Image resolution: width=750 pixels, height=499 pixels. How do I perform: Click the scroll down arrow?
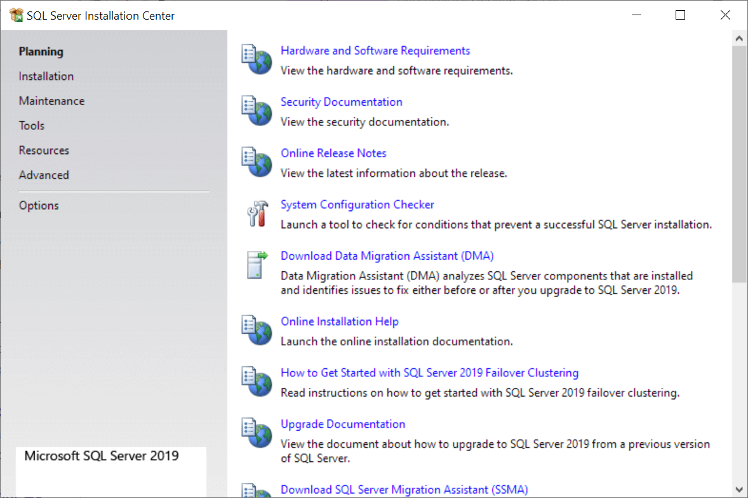[739, 489]
